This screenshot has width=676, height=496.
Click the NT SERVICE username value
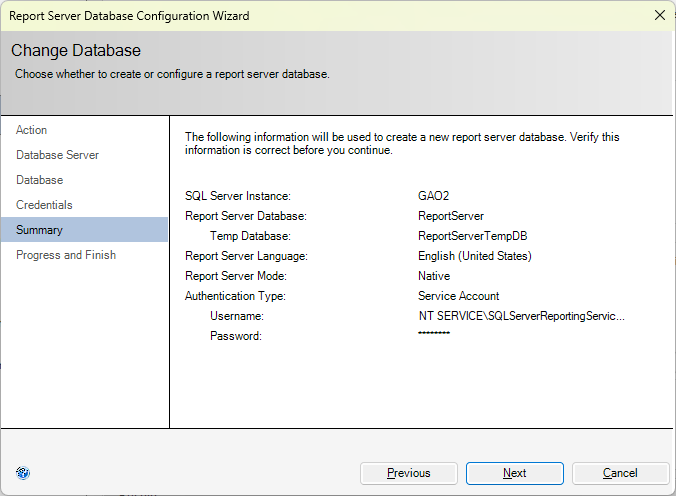point(521,316)
